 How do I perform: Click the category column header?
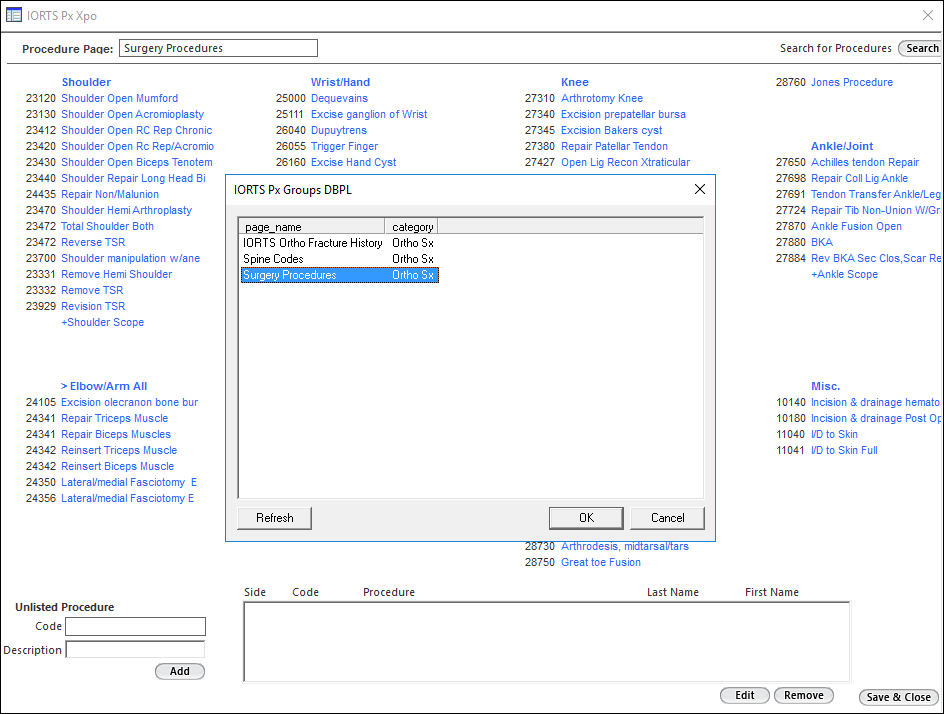(412, 226)
